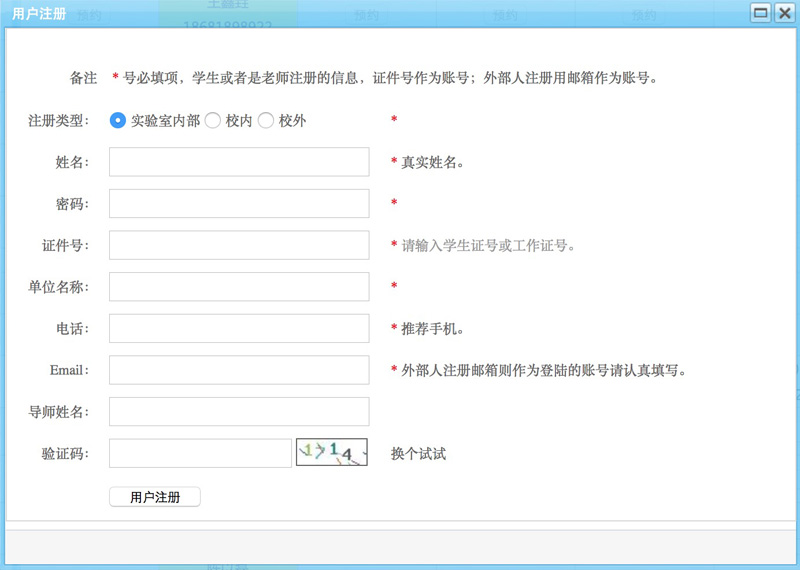Focus the Email input field

[239, 370]
